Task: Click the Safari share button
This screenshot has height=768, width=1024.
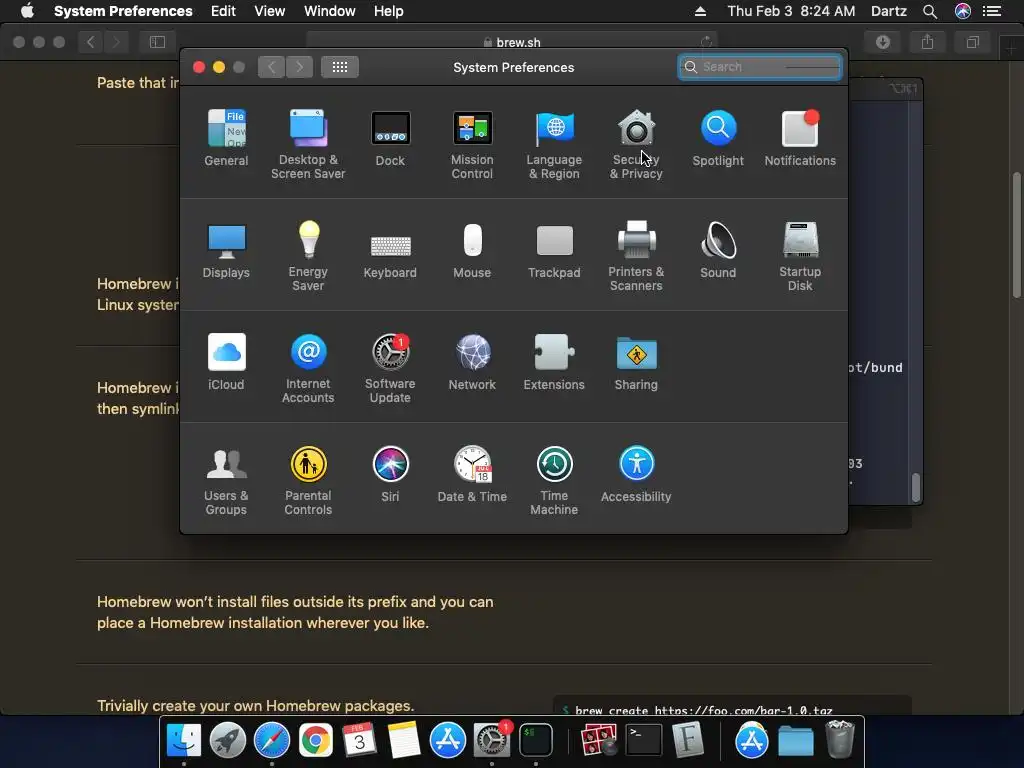Action: (x=927, y=42)
